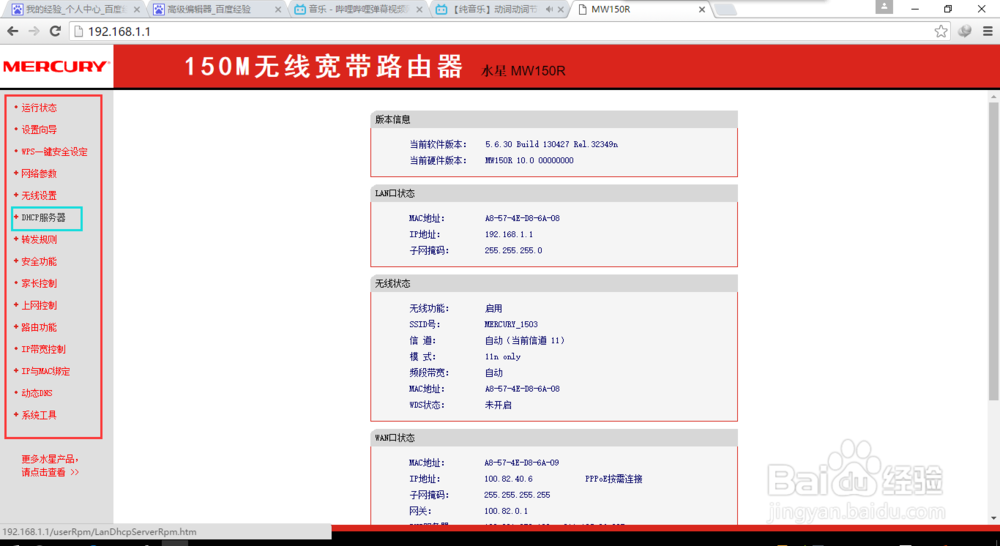Click the muted speaker icon on the 纯音乐 tab
The height and width of the screenshot is (546, 1000).
coord(549,10)
